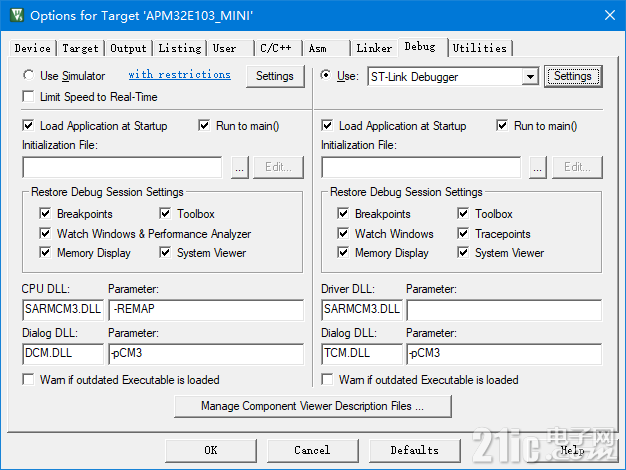Click the Keil uVision title bar icon
This screenshot has height=470, width=626.
[17, 15]
